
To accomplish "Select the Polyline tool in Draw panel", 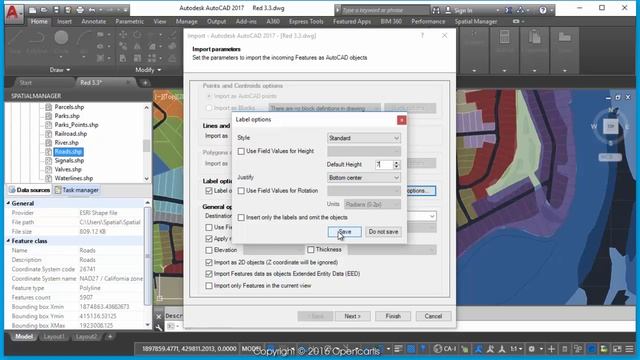I will [x=37, y=38].
